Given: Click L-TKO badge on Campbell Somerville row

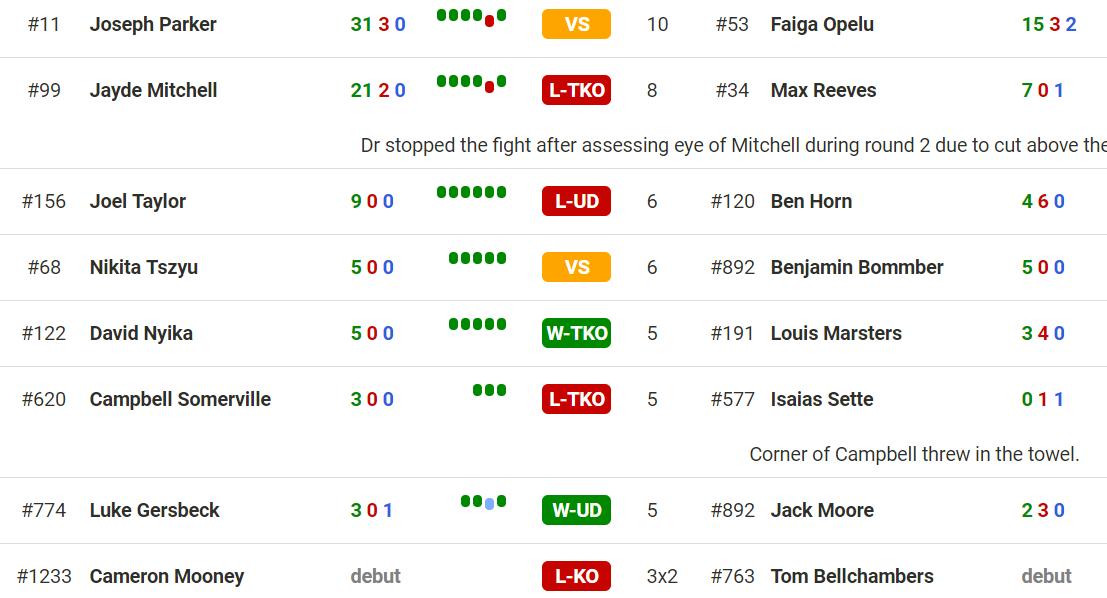Looking at the screenshot, I should (x=576, y=400).
